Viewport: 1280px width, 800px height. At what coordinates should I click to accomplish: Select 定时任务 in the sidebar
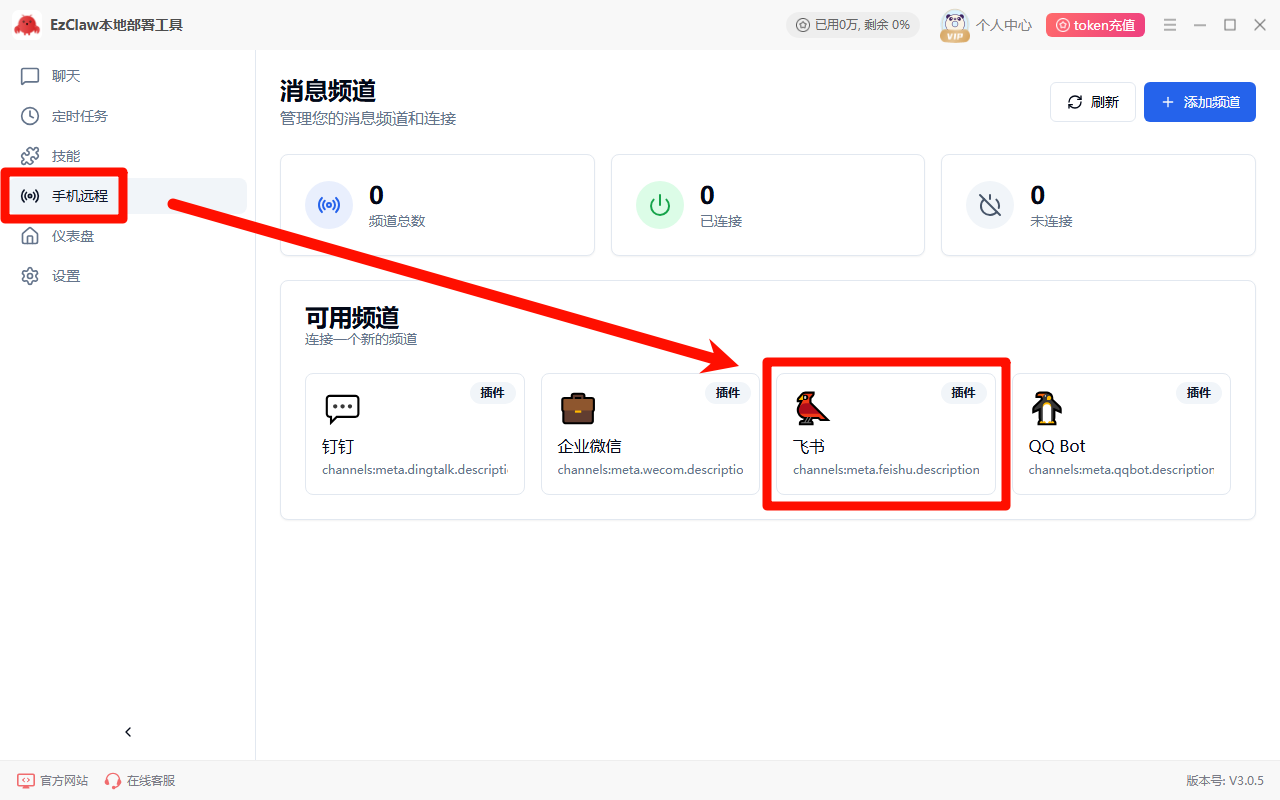[79, 116]
